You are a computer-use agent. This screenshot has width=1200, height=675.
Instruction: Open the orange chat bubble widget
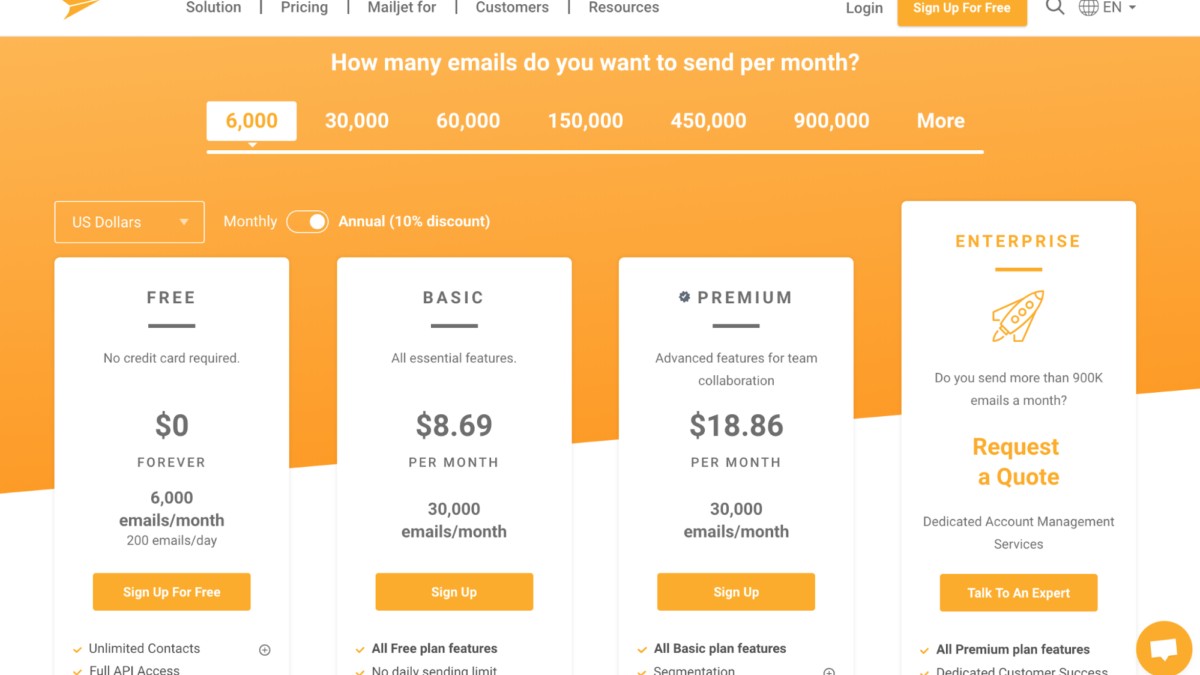coord(1164,647)
